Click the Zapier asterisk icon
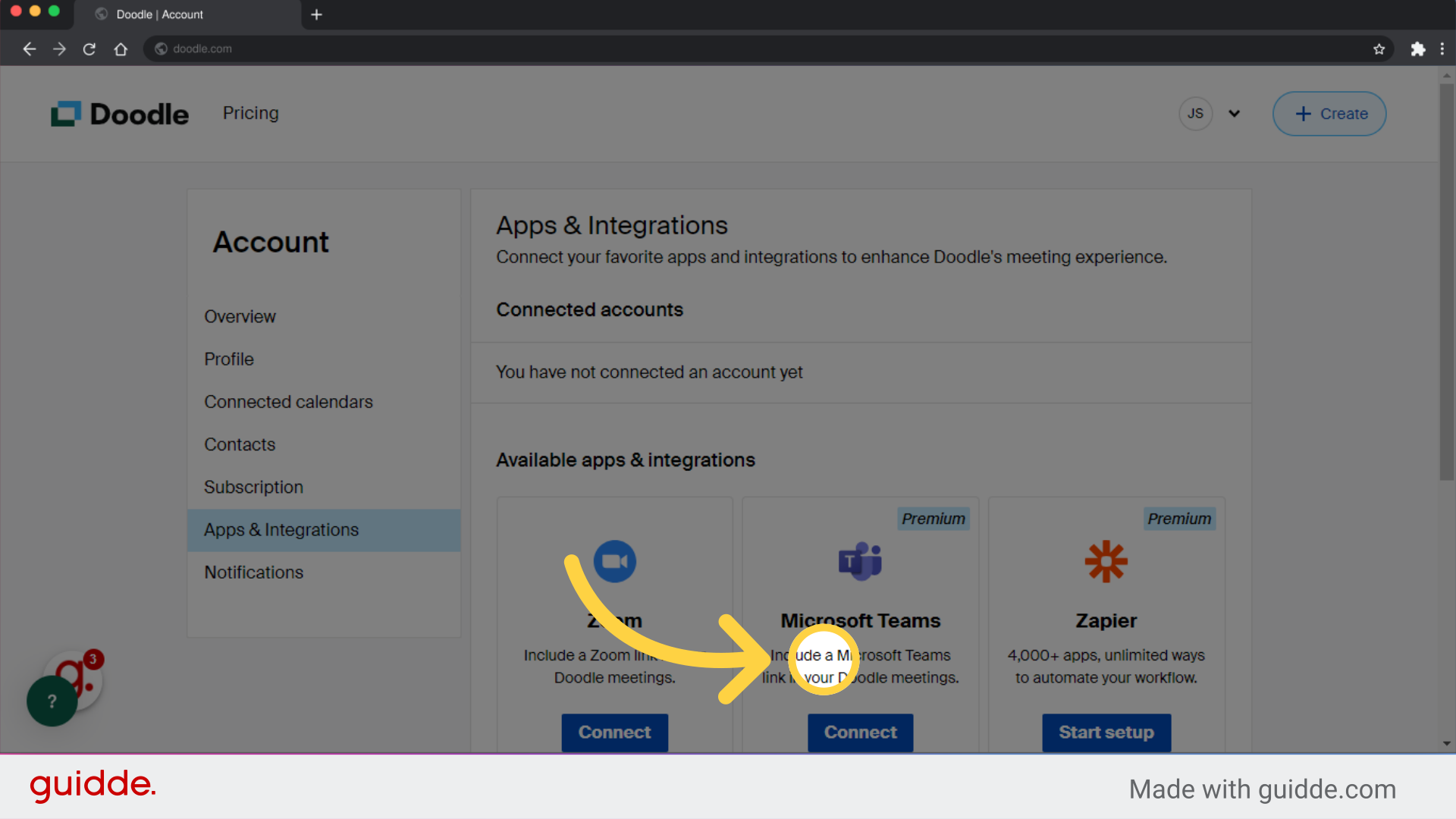The image size is (1456, 819). pos(1106,561)
